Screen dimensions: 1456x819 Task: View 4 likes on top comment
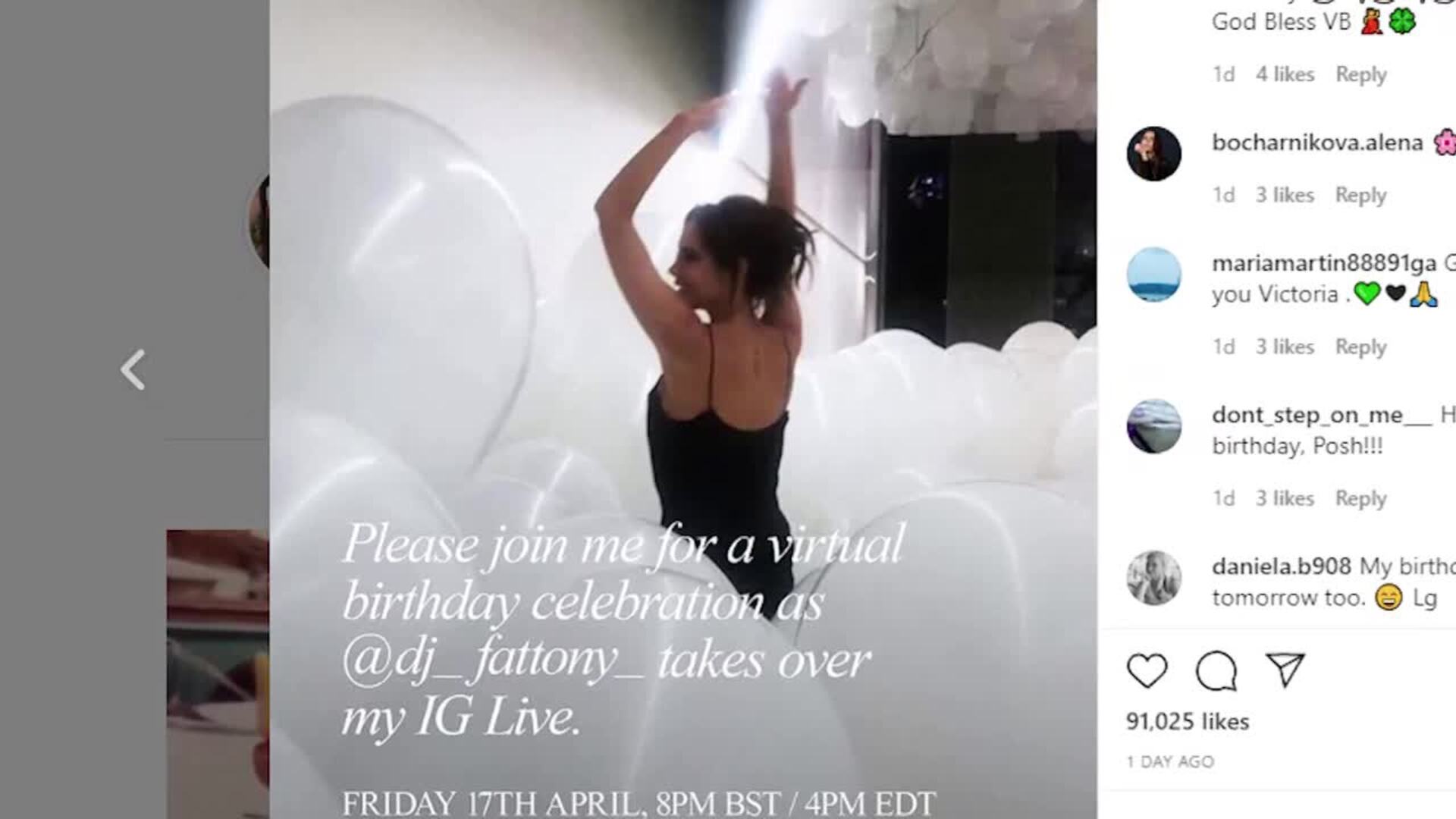point(1285,74)
